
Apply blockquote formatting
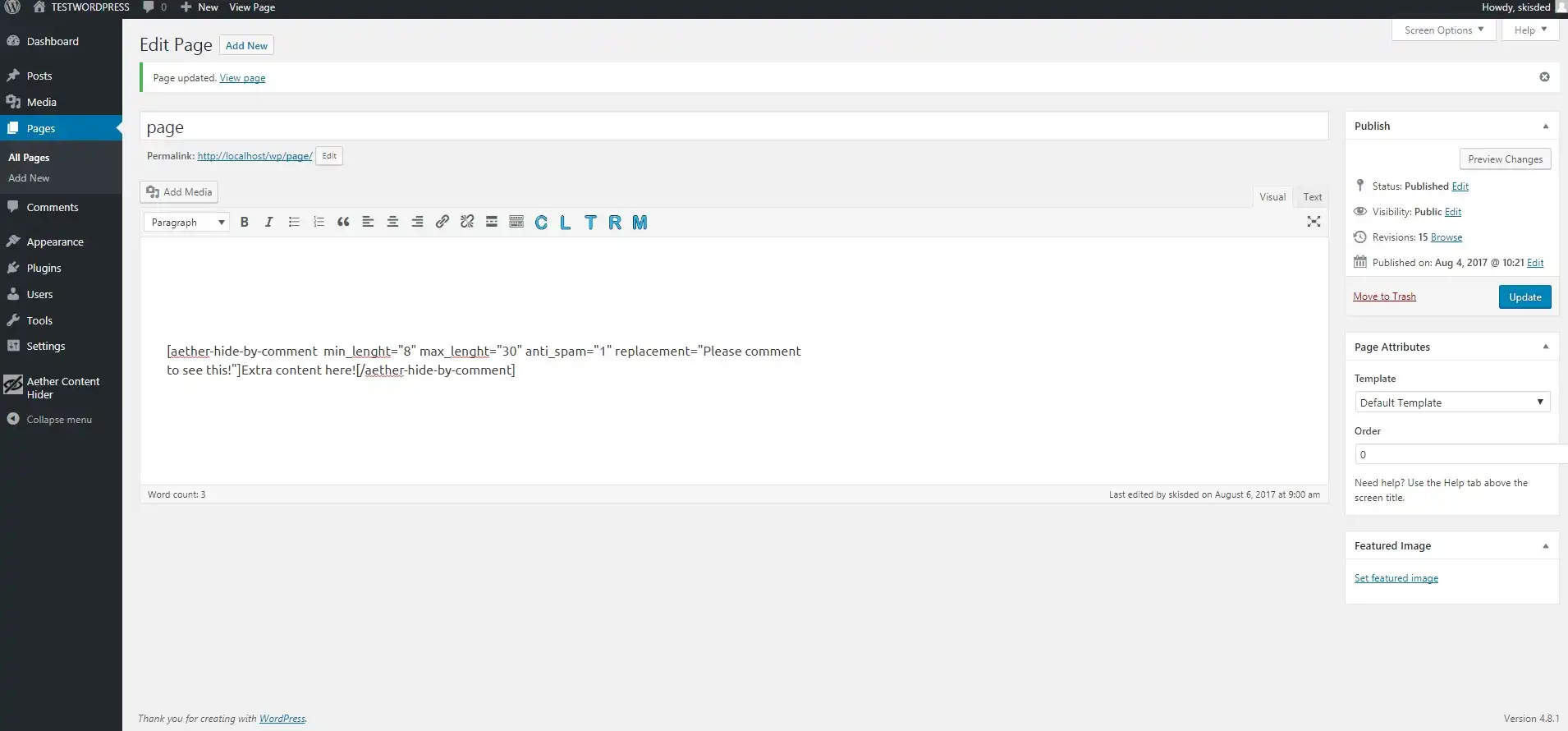click(343, 222)
